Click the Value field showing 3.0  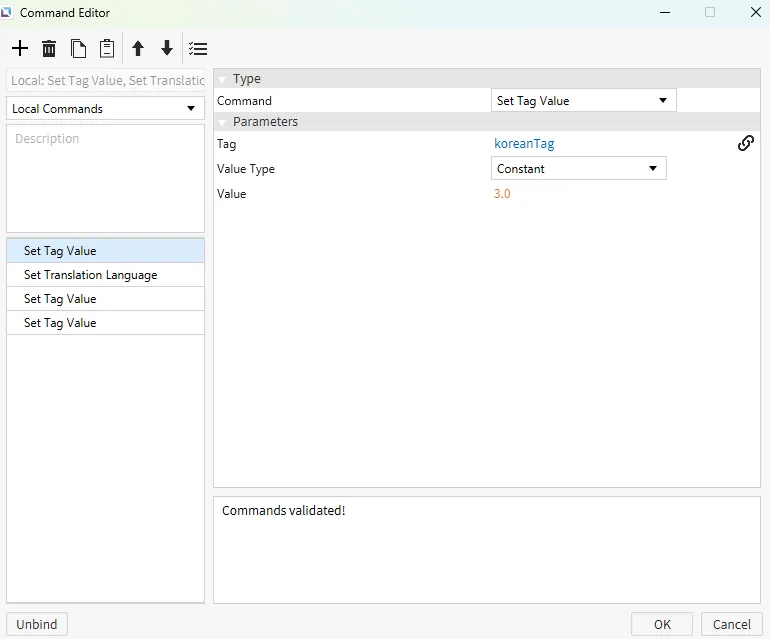click(502, 194)
